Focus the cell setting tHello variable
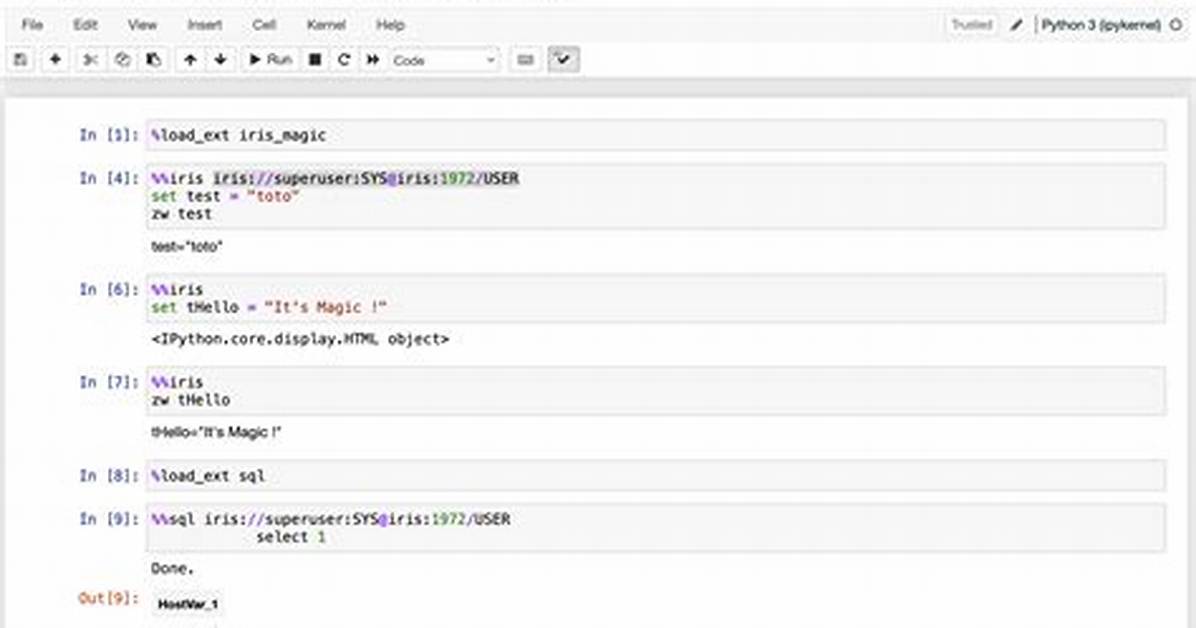This screenshot has width=1196, height=628. pyautogui.click(x=655, y=298)
